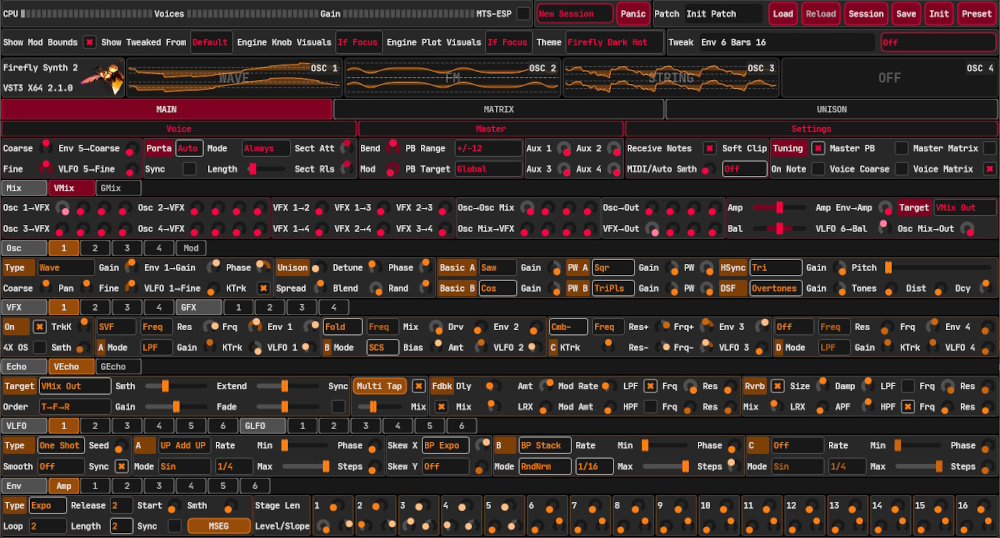Click the Reverb Damp knob
The width and height of the screenshot is (1000, 538).
click(867, 385)
